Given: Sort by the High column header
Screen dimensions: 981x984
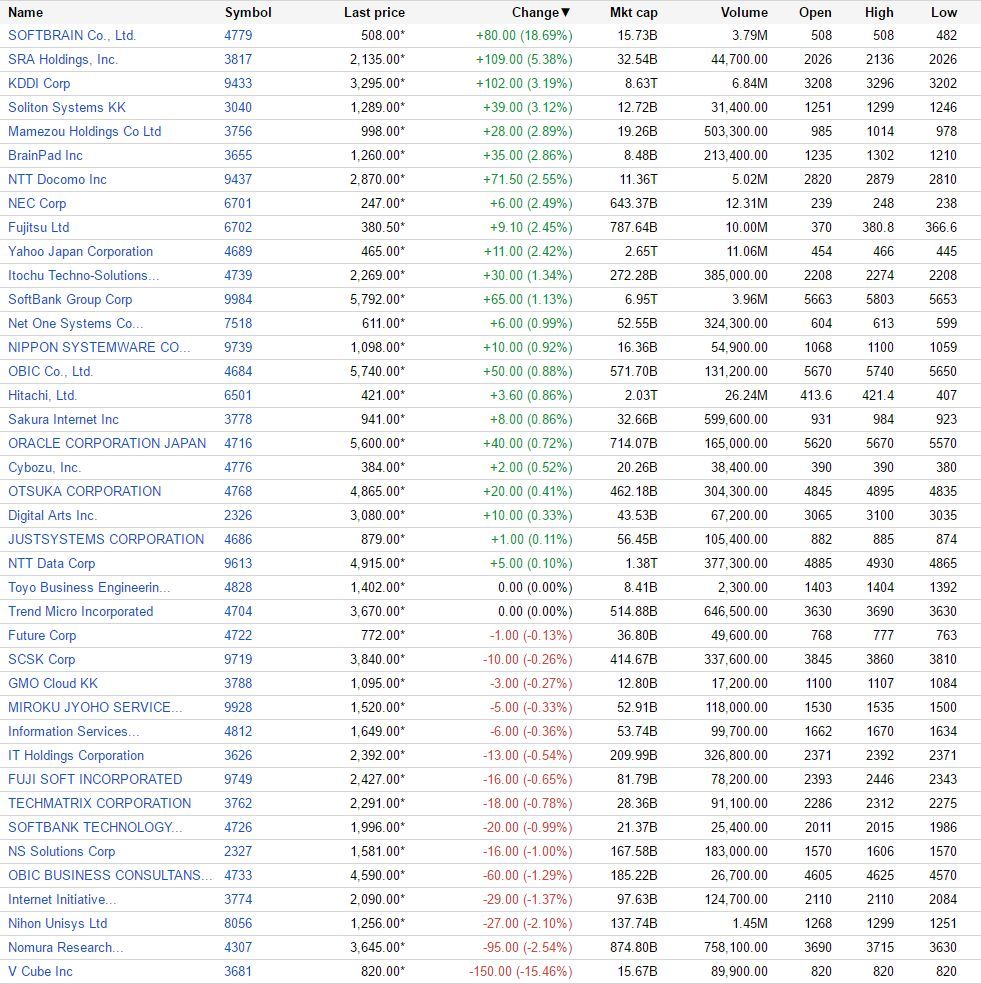Looking at the screenshot, I should tap(879, 13).
